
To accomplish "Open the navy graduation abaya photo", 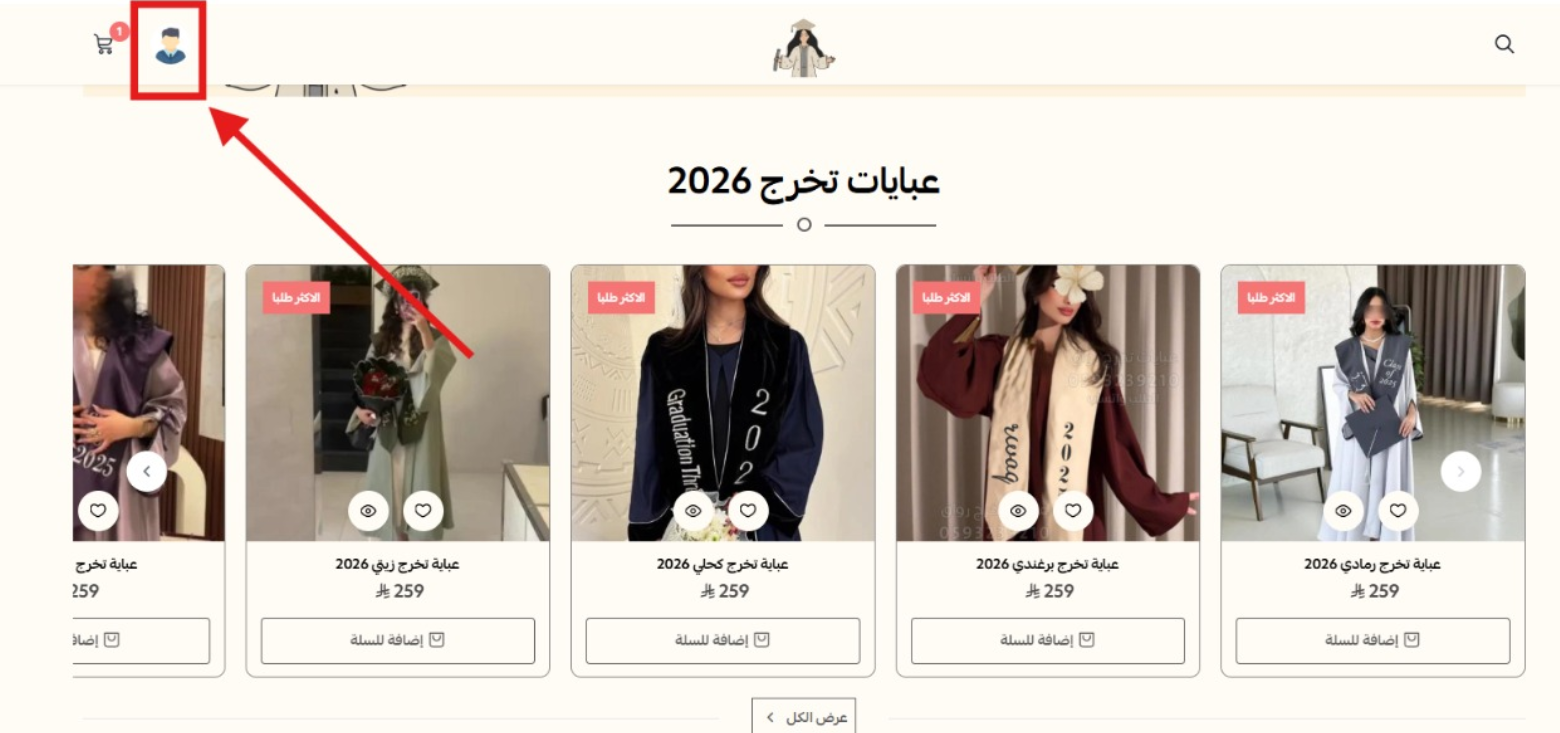I will point(723,403).
